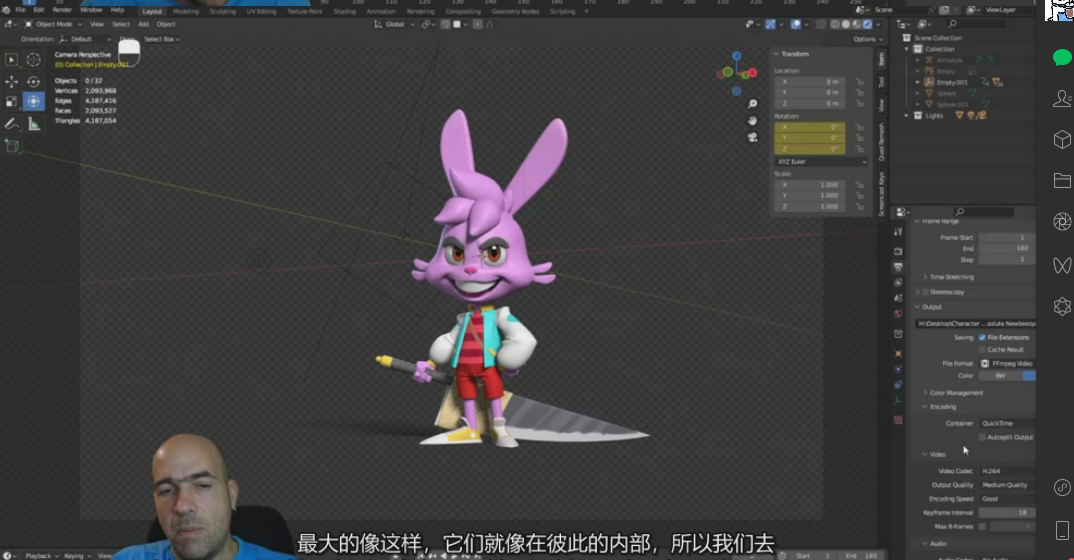This screenshot has width=1074, height=560.
Task: Open the H.264 video codec dropdown
Action: point(1007,471)
